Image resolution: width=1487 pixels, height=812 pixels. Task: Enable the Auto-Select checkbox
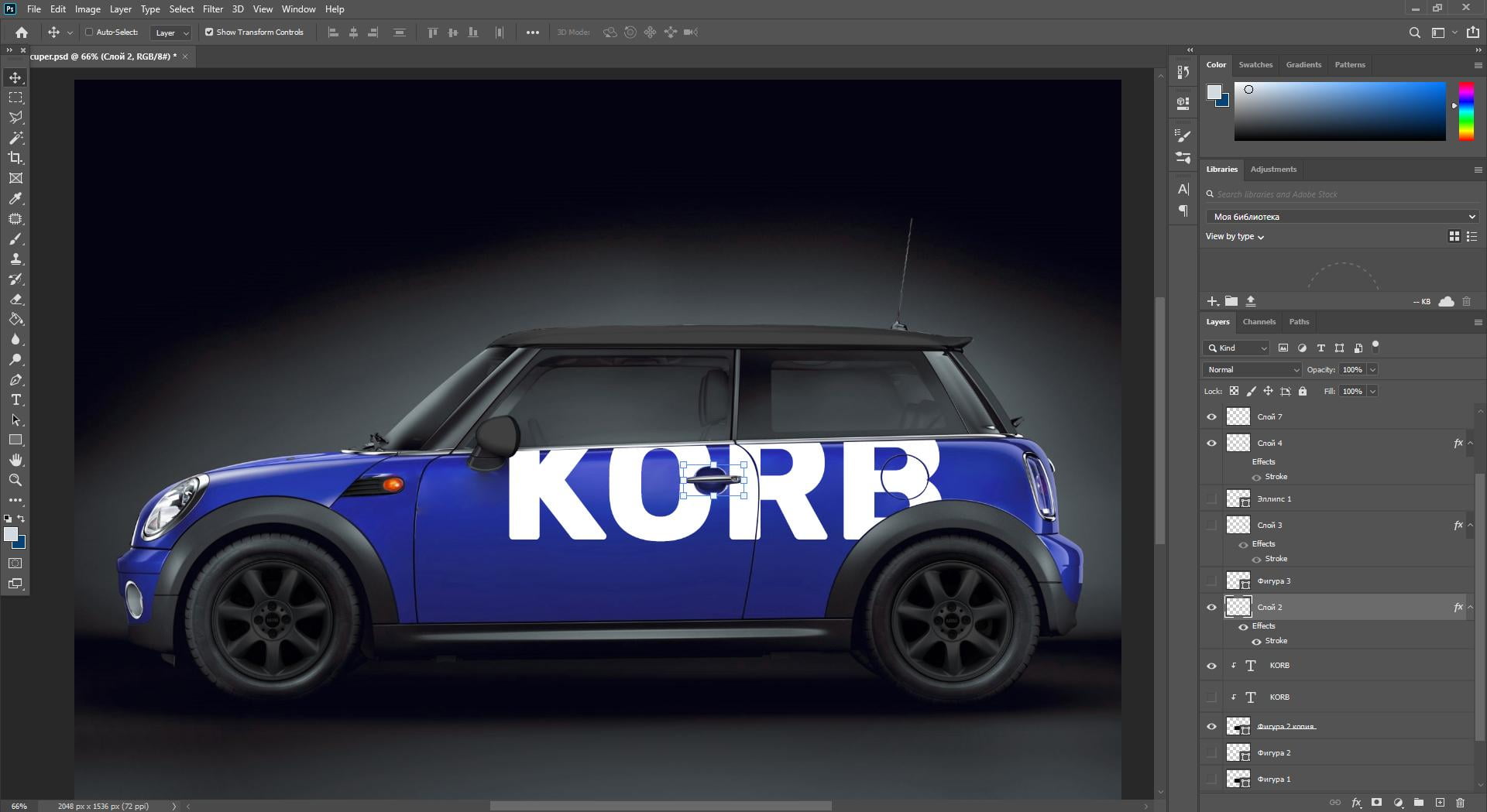(x=89, y=33)
